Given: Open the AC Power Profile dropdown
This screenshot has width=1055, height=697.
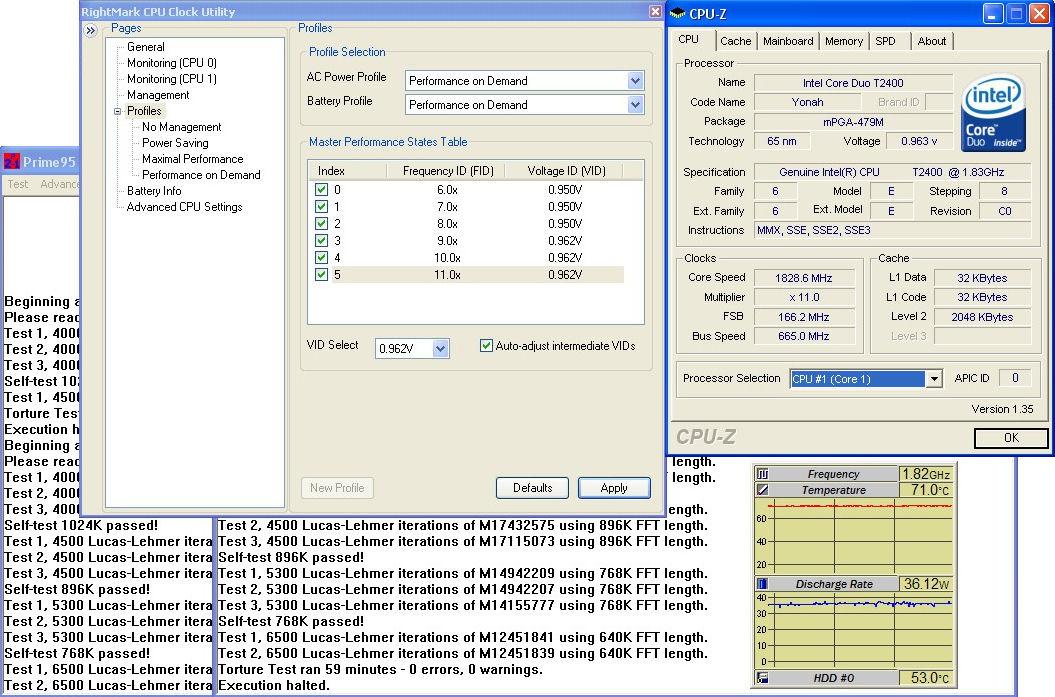Looking at the screenshot, I should [635, 81].
